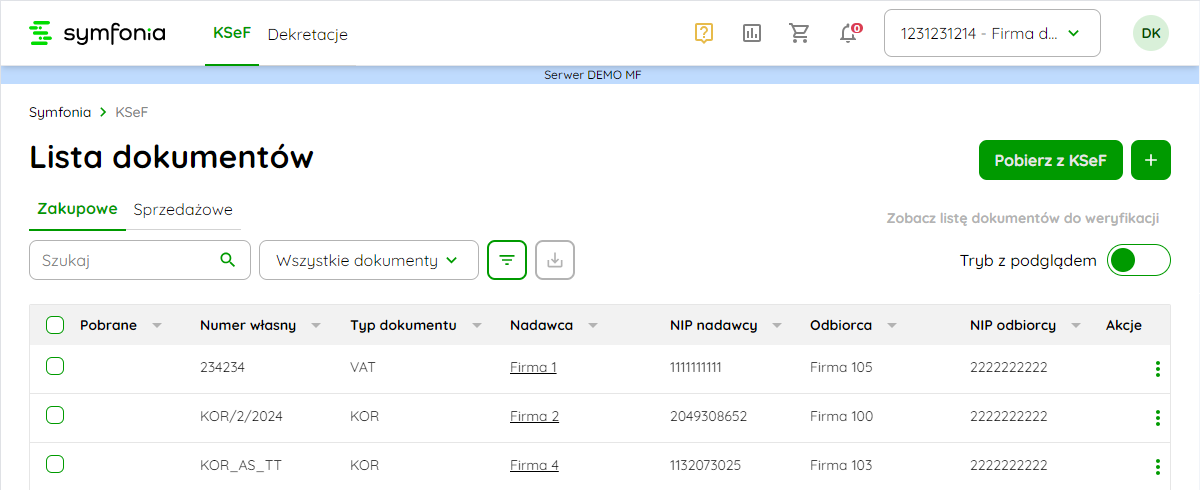Click the download export icon button
The height and width of the screenshot is (490, 1200).
click(555, 260)
